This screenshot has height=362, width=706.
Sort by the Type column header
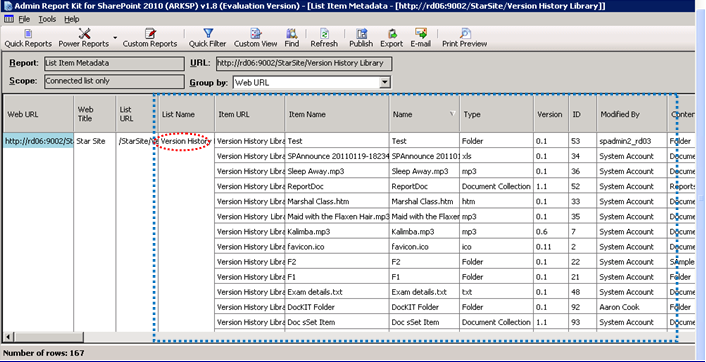(497, 114)
